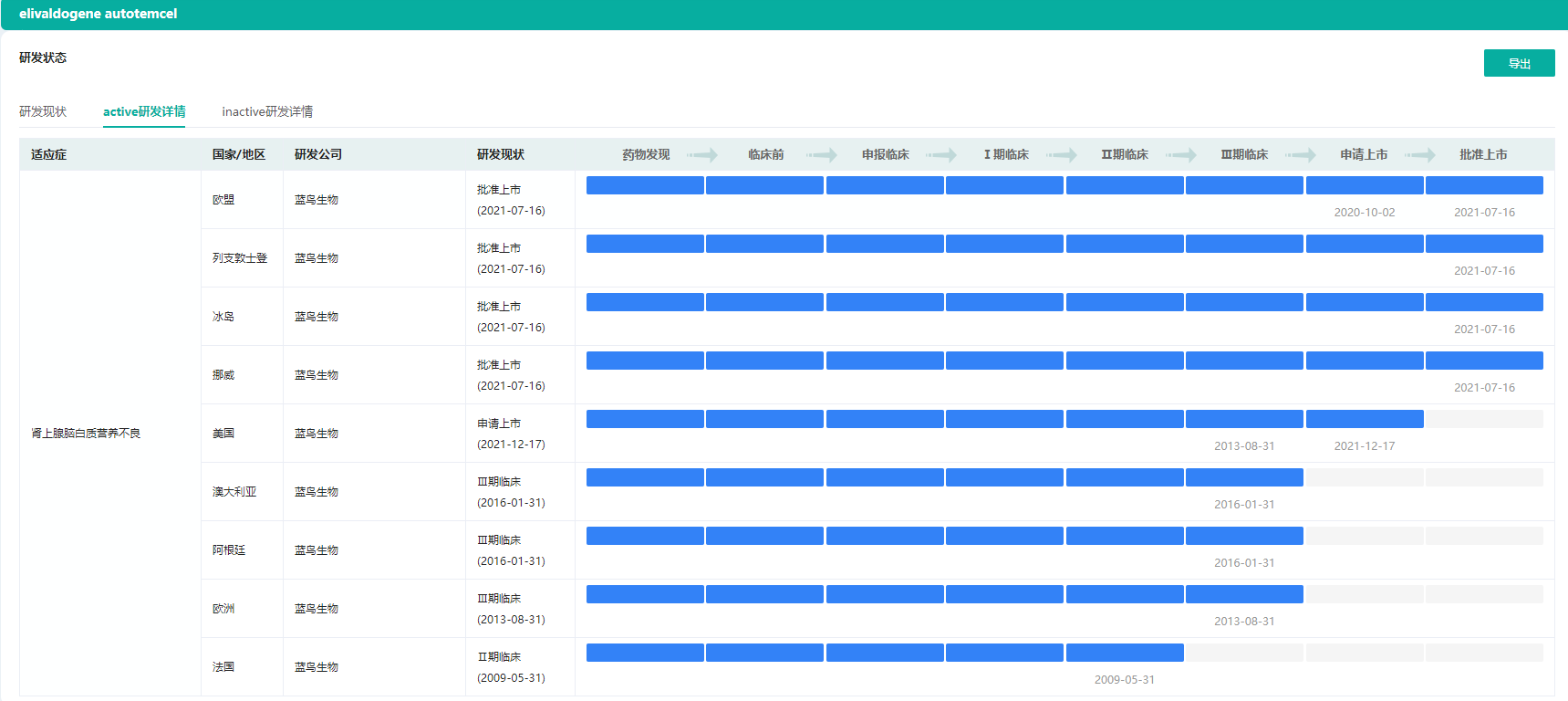Click arrow icon between 药物发现 and 临床前
Image resolution: width=1568 pixels, height=701 pixels.
702,155
